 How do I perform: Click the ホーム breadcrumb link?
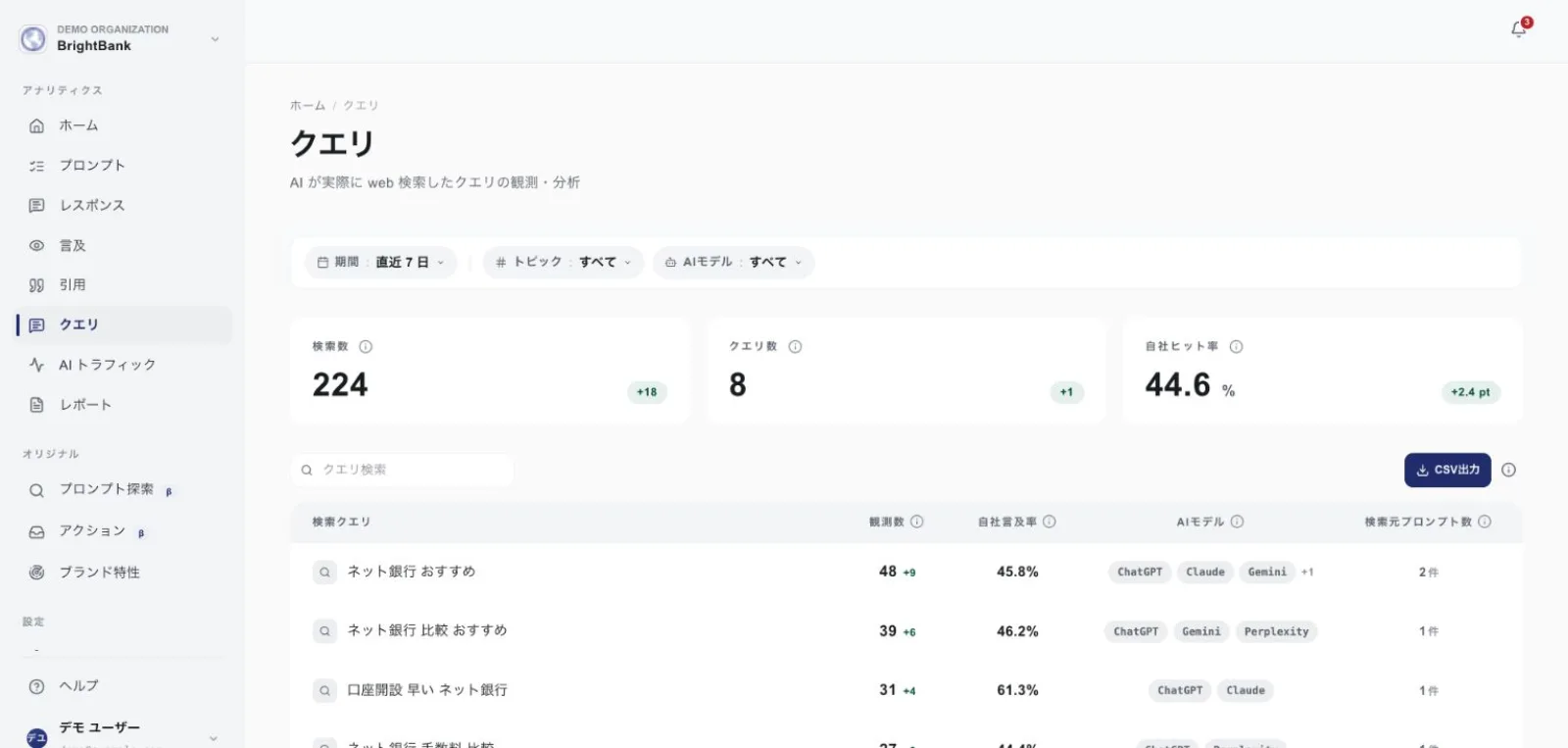(308, 106)
